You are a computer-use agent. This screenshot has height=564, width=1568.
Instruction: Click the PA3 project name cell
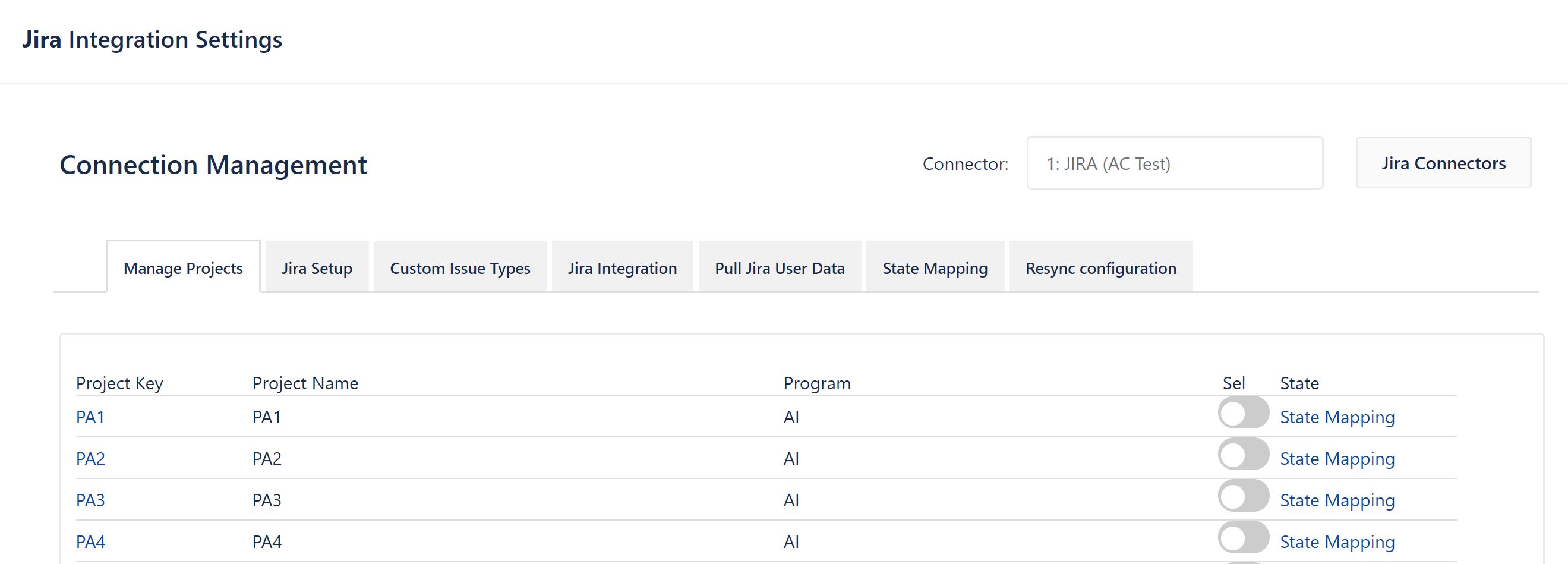[267, 500]
